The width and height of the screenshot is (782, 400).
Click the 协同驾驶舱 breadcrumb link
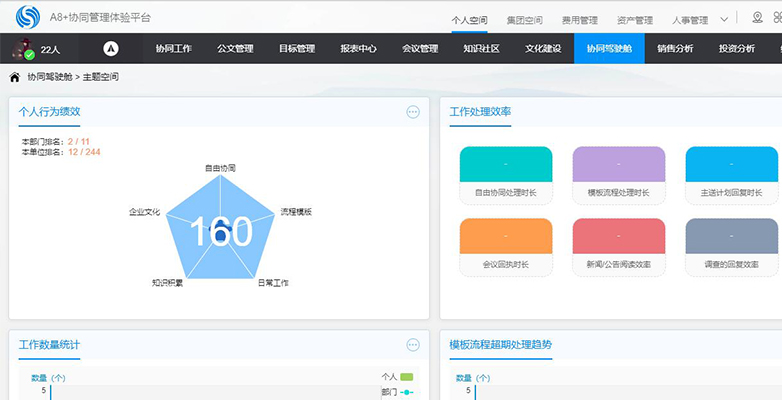coord(50,77)
